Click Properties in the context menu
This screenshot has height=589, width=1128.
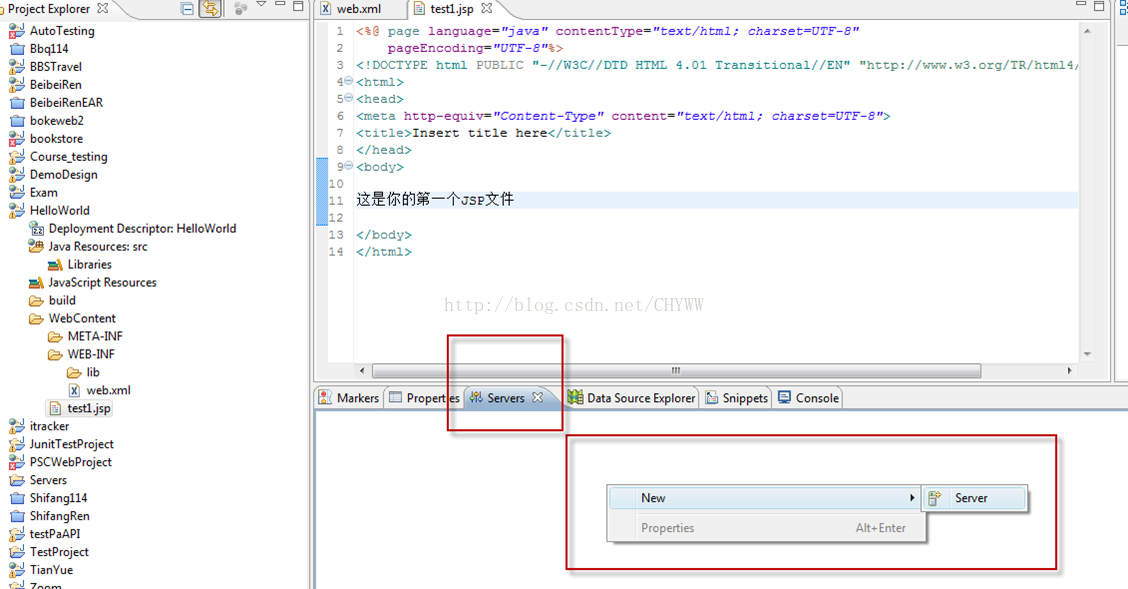click(x=765, y=528)
